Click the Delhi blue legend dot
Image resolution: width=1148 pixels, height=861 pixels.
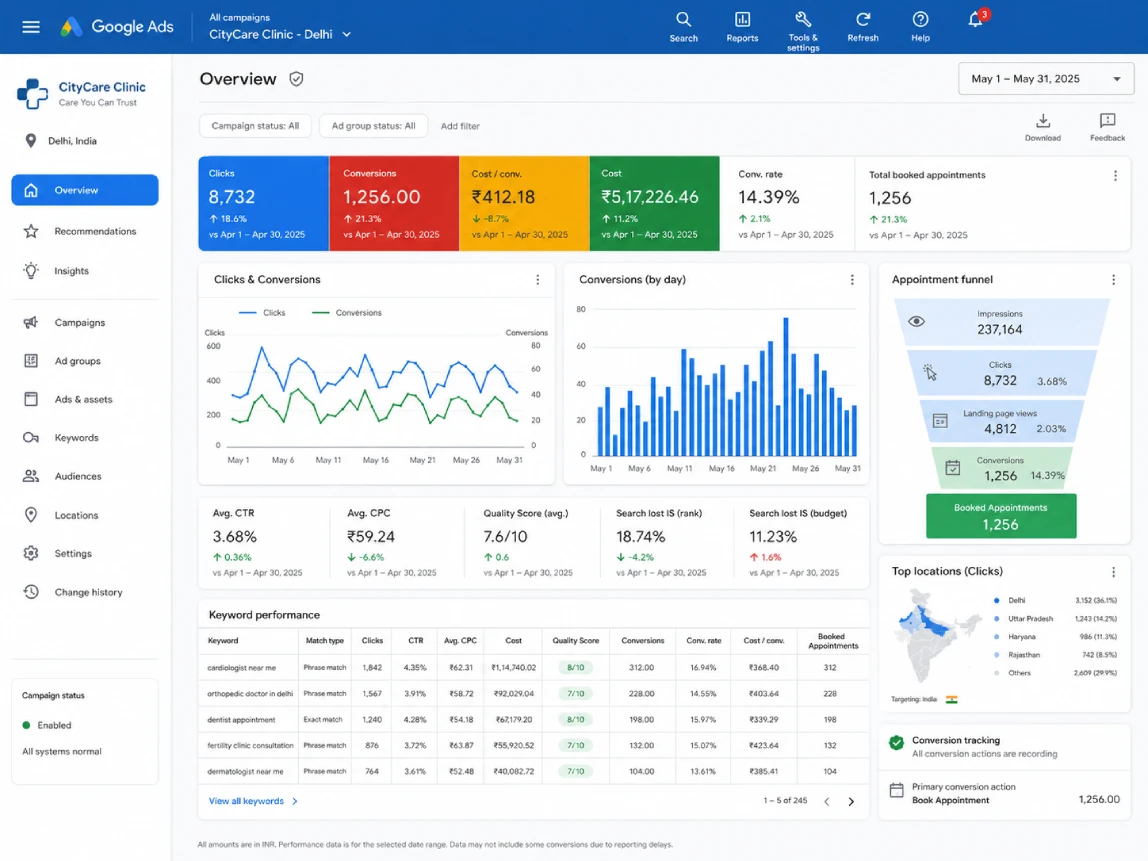point(996,600)
